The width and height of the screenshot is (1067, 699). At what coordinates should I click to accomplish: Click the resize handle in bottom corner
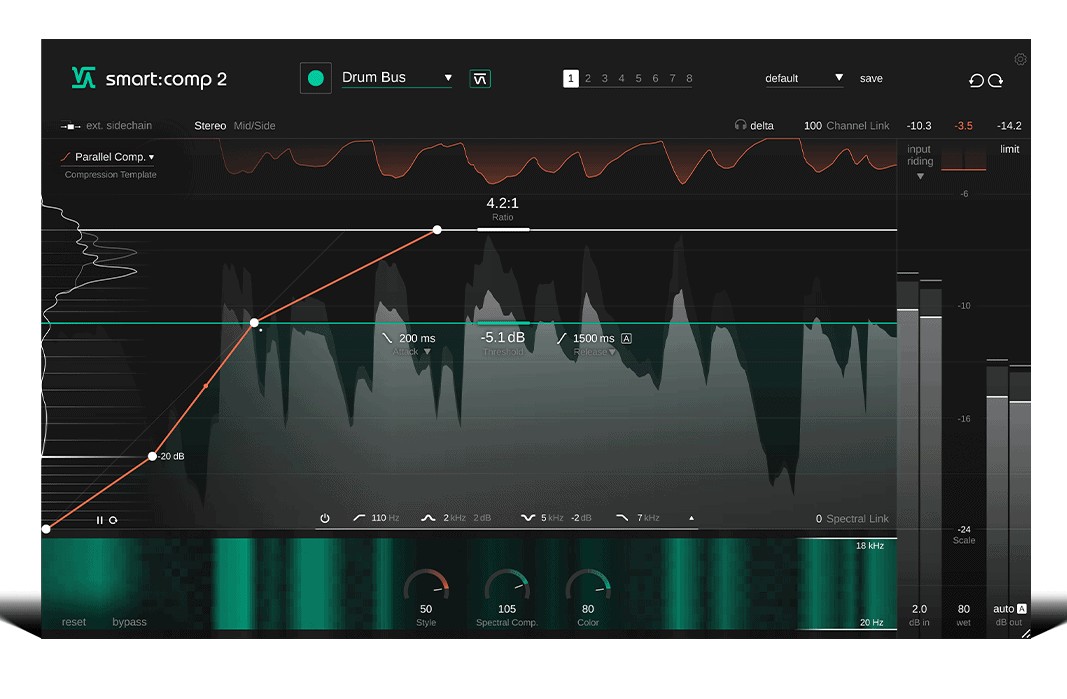click(1025, 634)
